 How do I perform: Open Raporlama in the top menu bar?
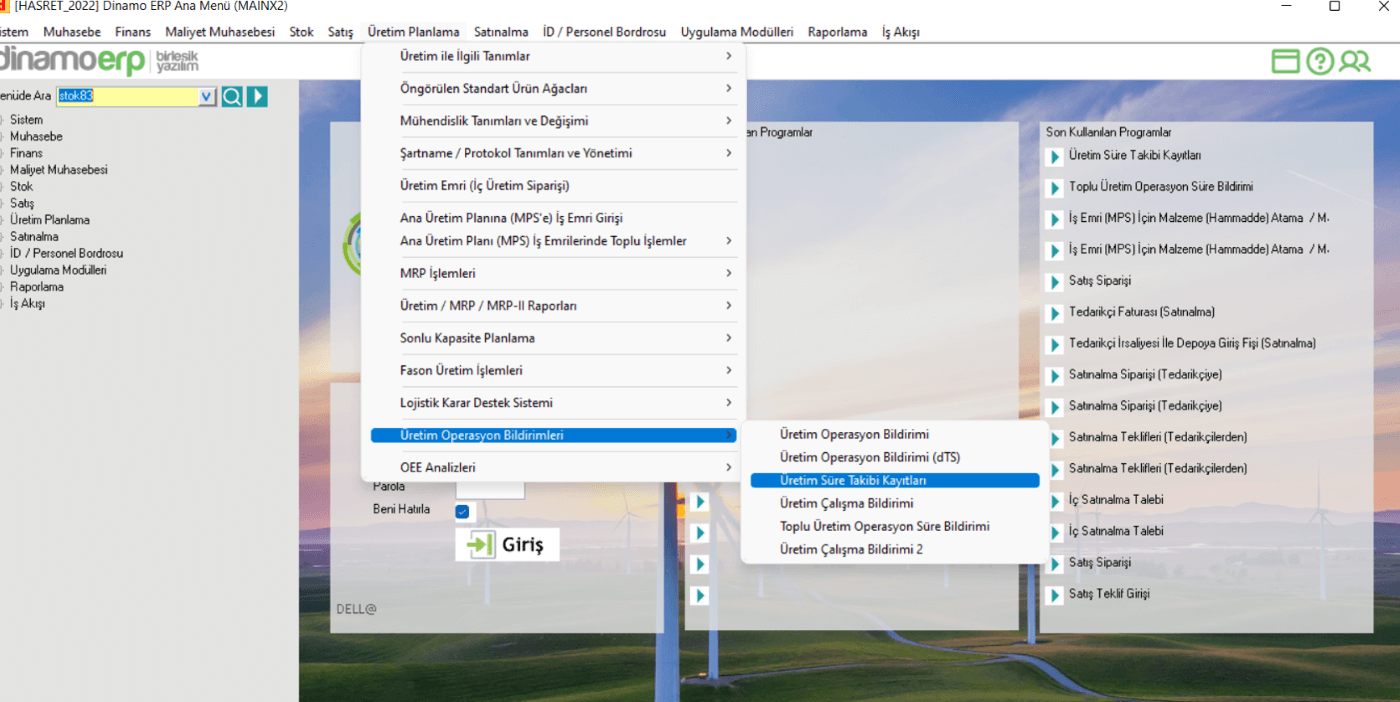click(x=838, y=32)
